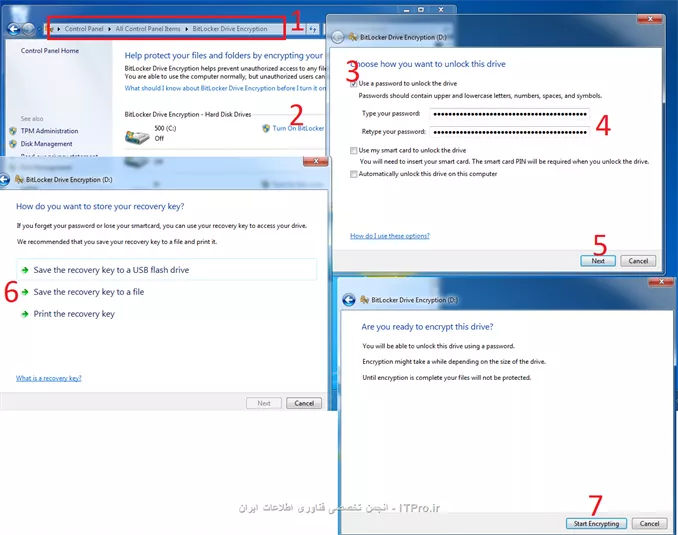The image size is (678, 535).
Task: Toggle Use a password to unlock the drive
Action: (354, 84)
